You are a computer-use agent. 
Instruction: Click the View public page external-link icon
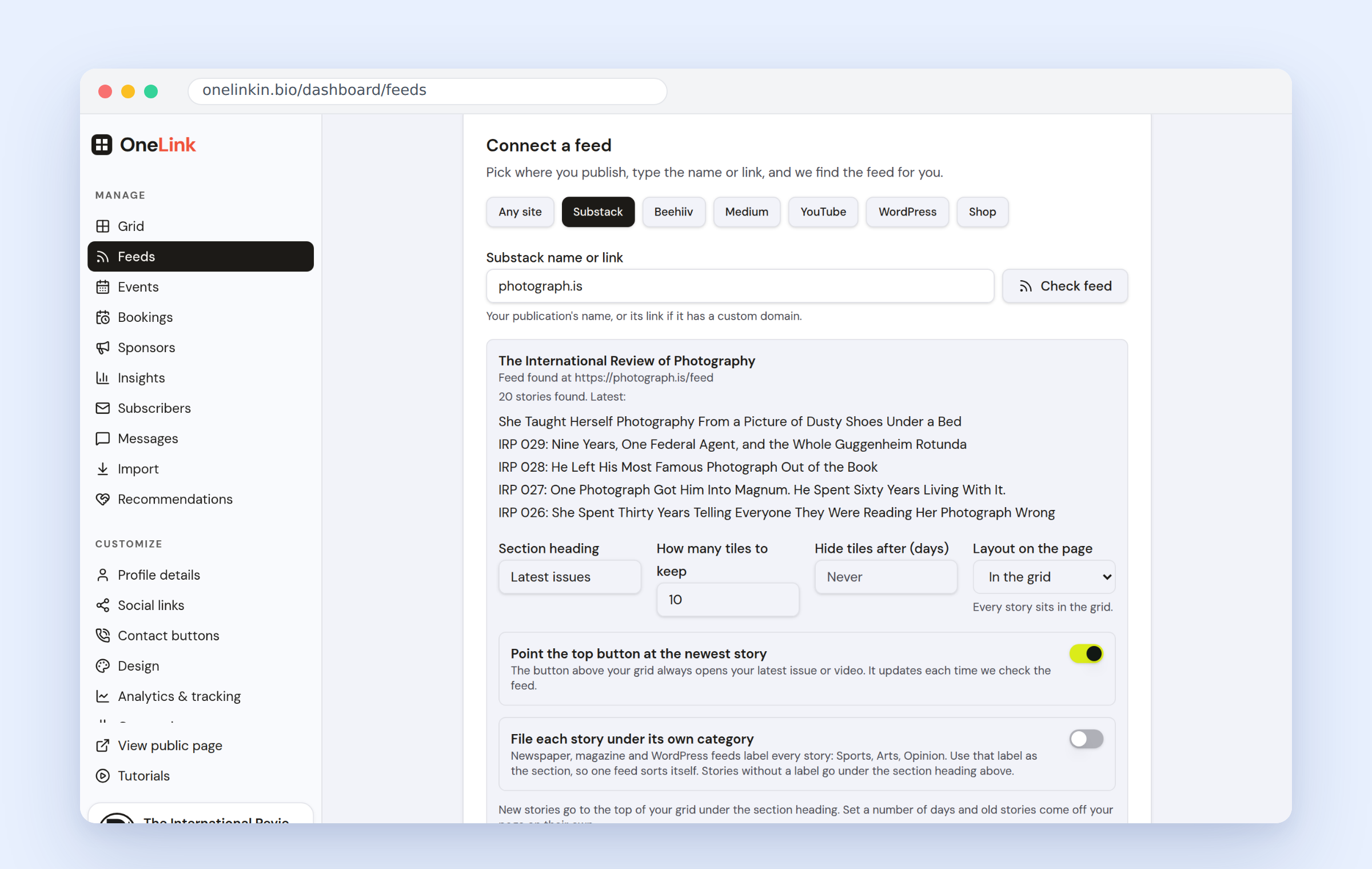(103, 746)
